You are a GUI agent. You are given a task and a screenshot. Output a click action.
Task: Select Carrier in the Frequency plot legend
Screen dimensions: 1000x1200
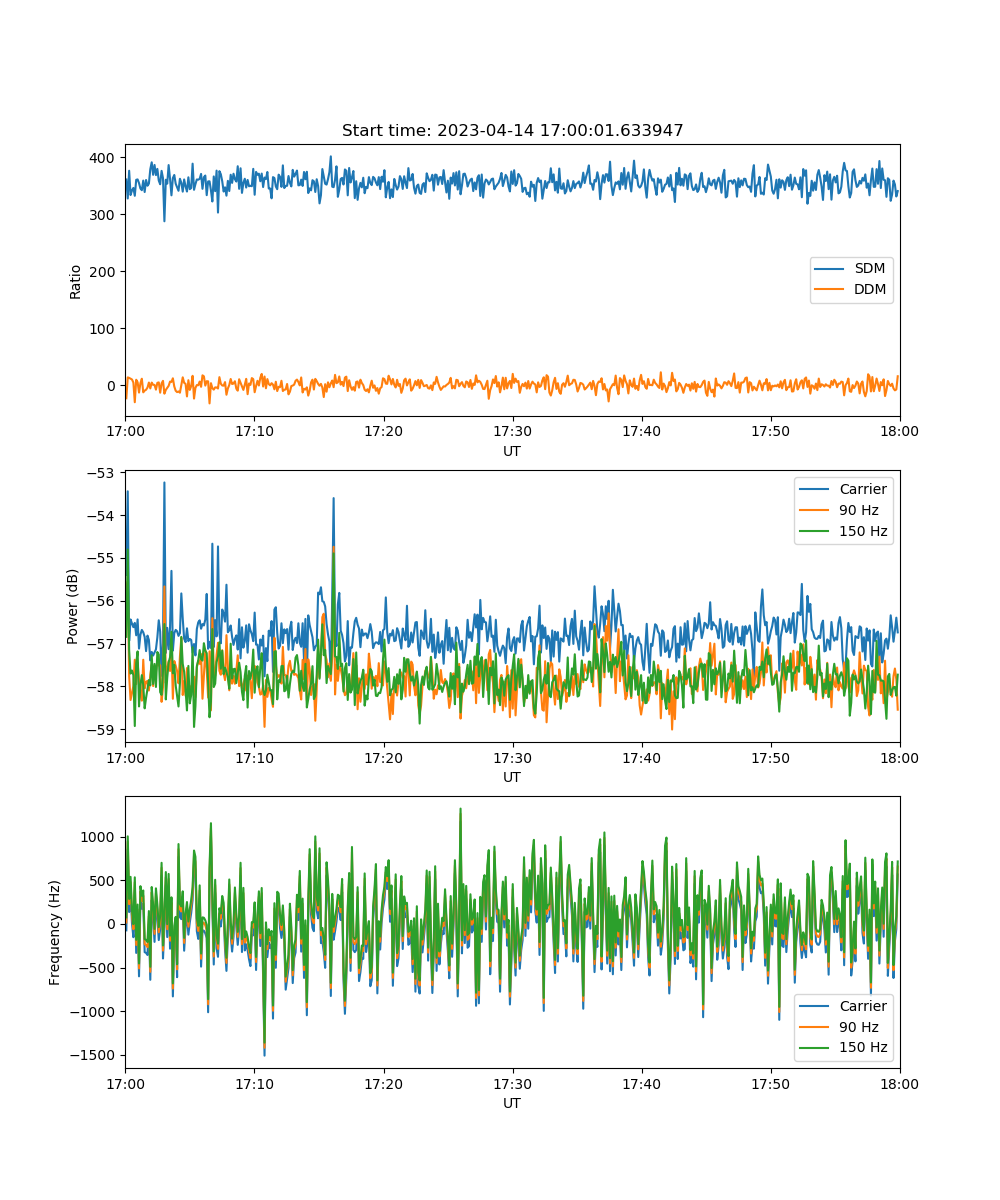863,1006
